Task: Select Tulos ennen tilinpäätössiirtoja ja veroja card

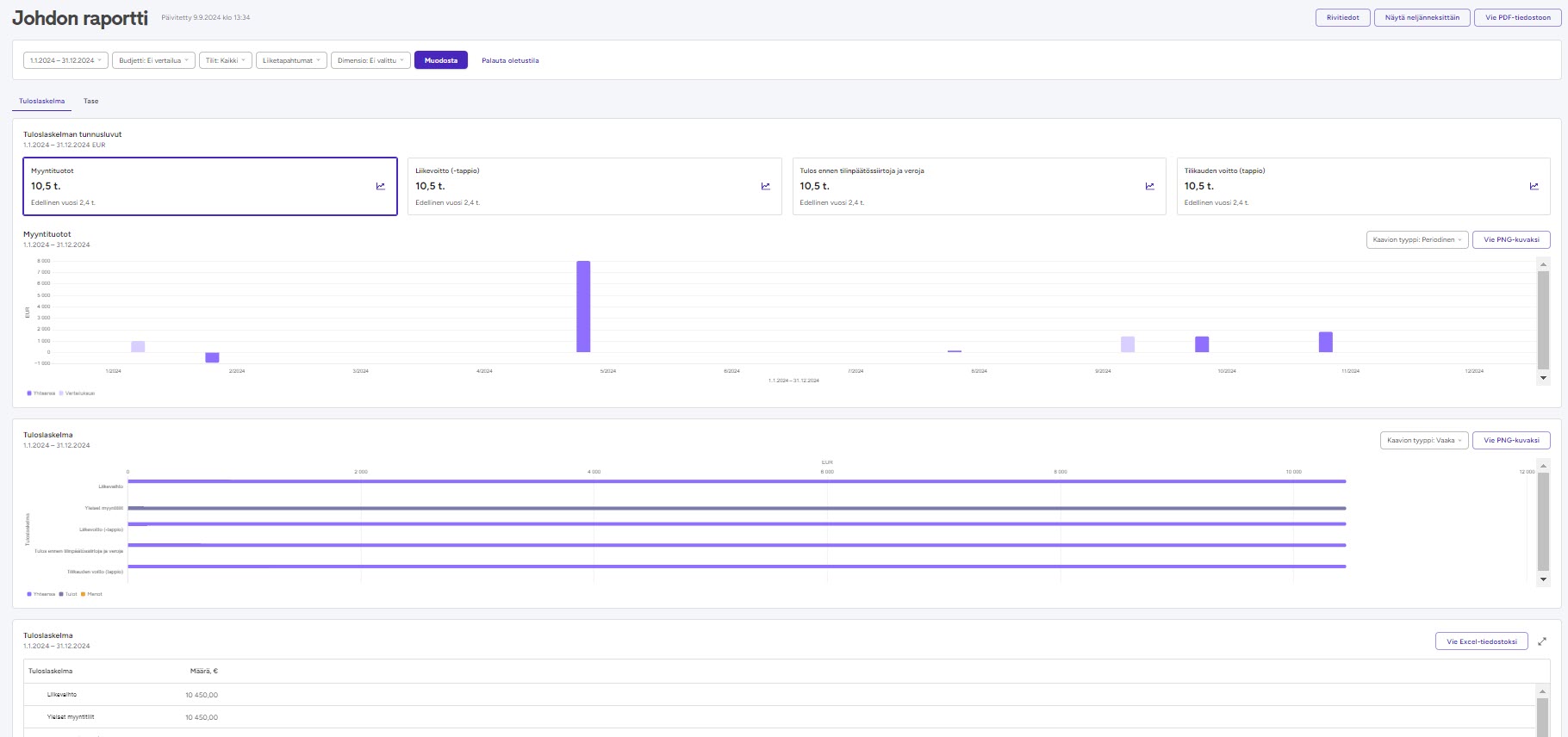Action: tap(979, 186)
